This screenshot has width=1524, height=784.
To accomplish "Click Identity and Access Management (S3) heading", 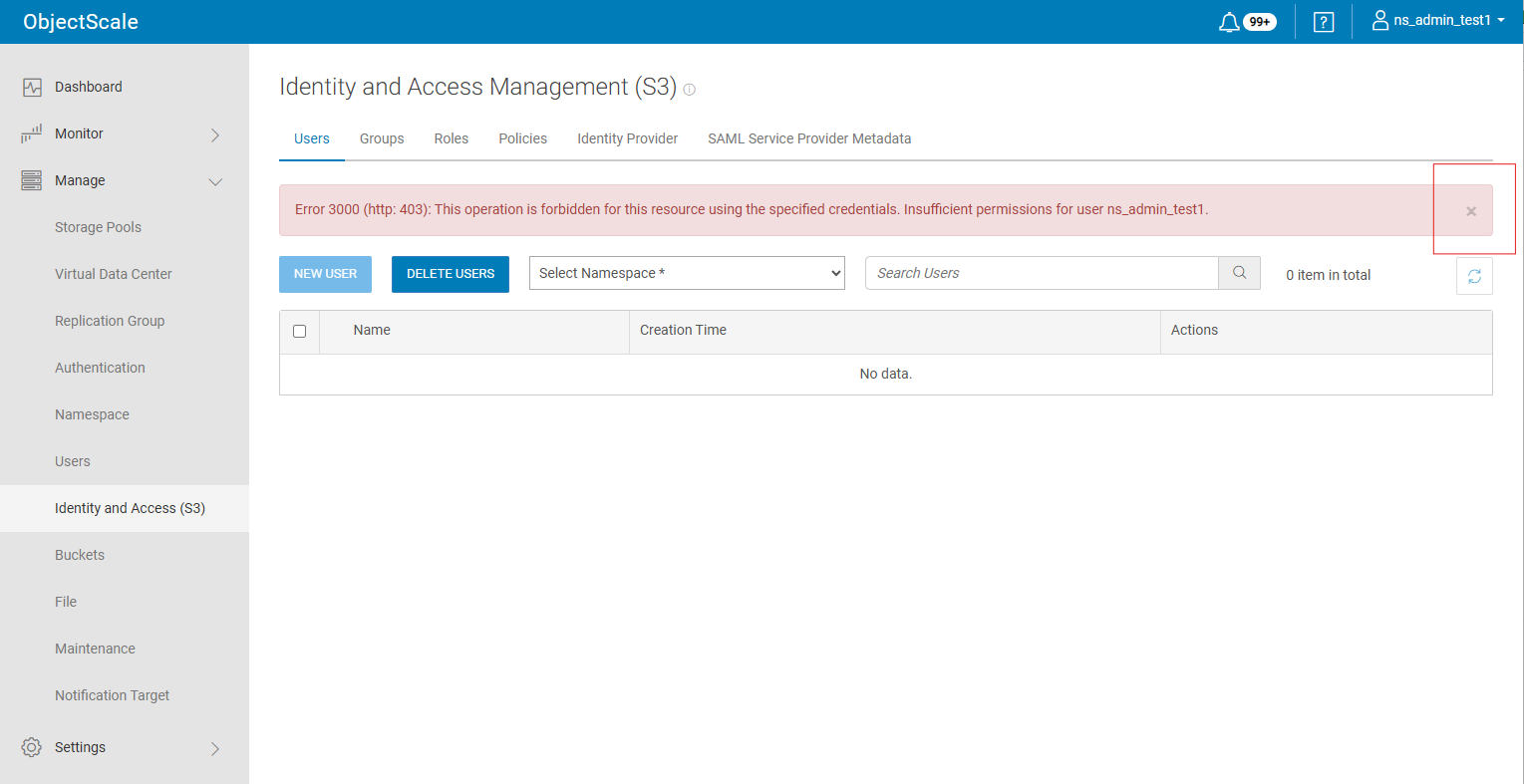I will point(477,87).
